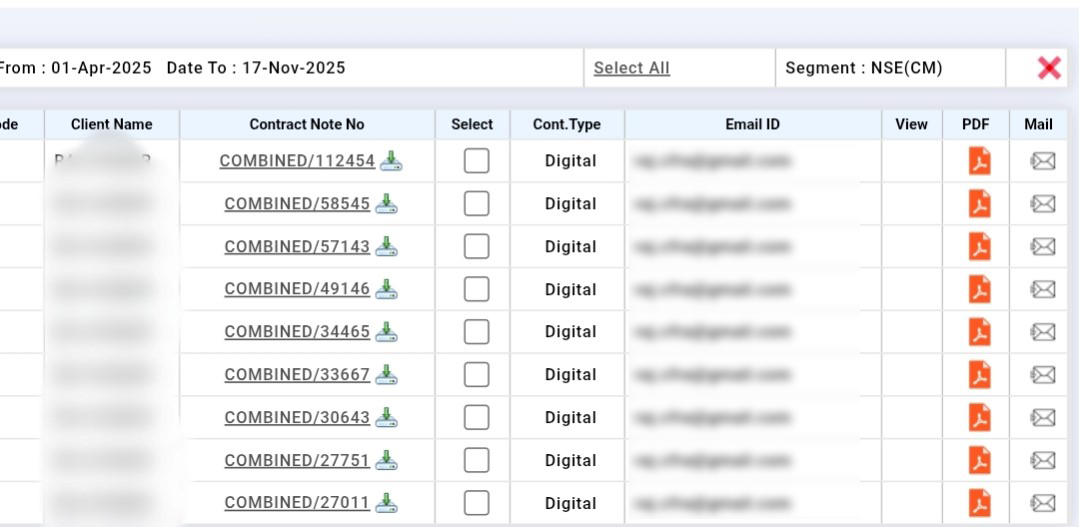
Task: Open PDF for contract note COMBINED/49146
Action: point(980,289)
